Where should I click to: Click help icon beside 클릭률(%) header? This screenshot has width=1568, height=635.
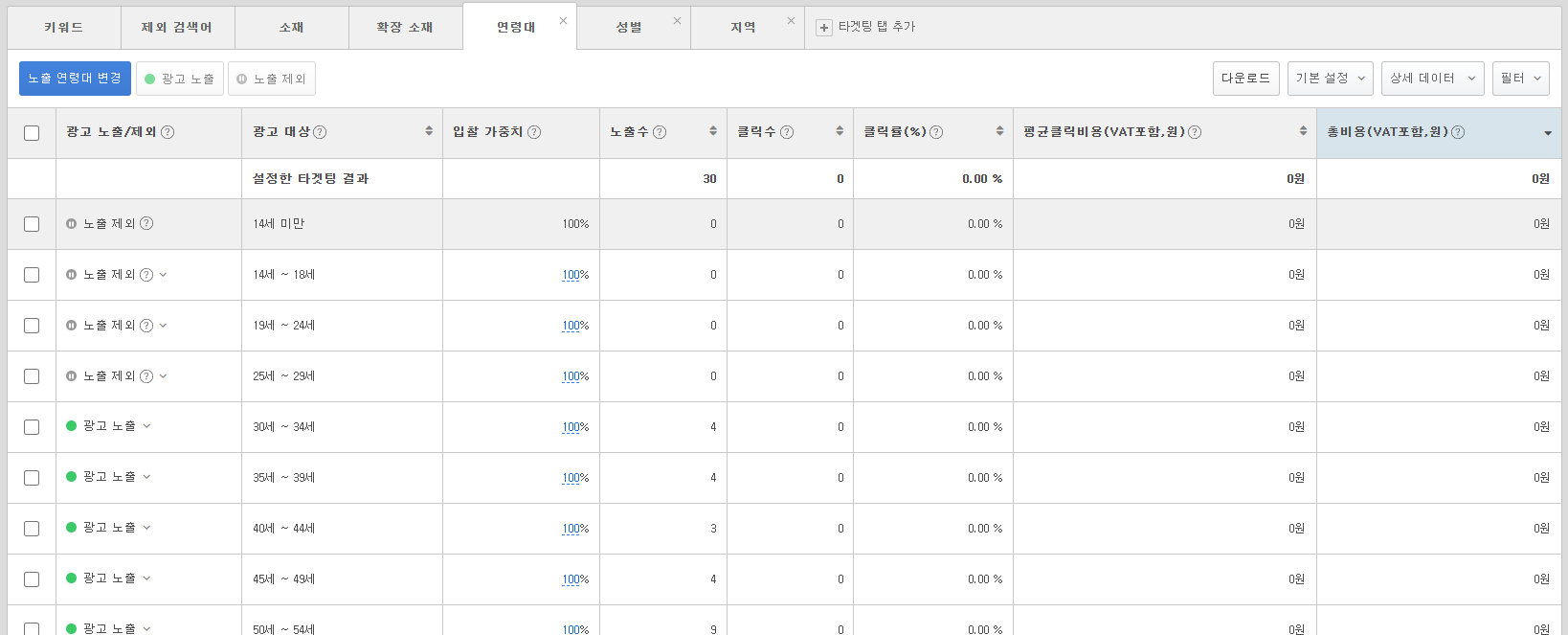click(x=936, y=132)
